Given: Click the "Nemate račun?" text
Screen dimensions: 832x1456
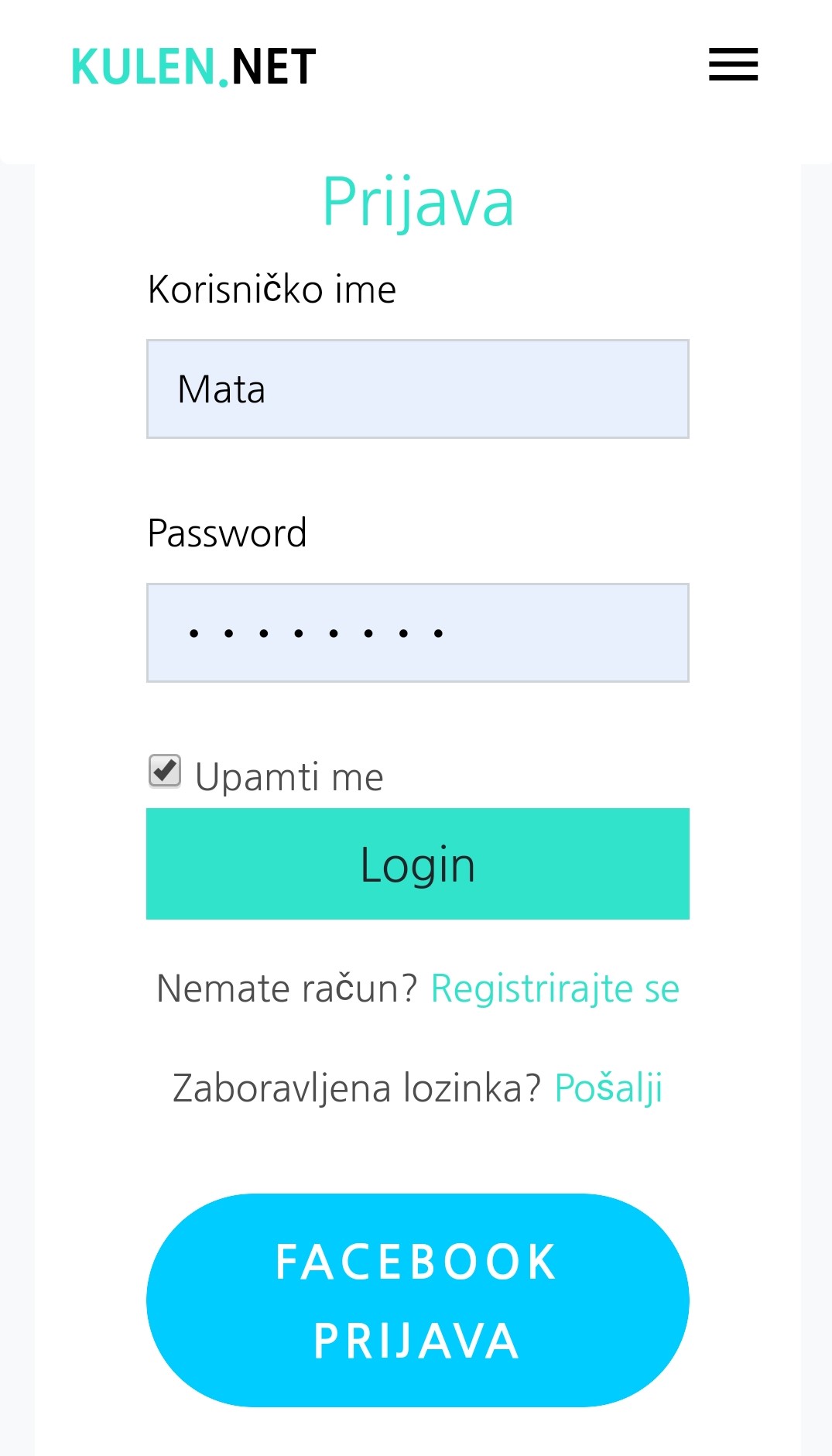Looking at the screenshot, I should pos(286,988).
